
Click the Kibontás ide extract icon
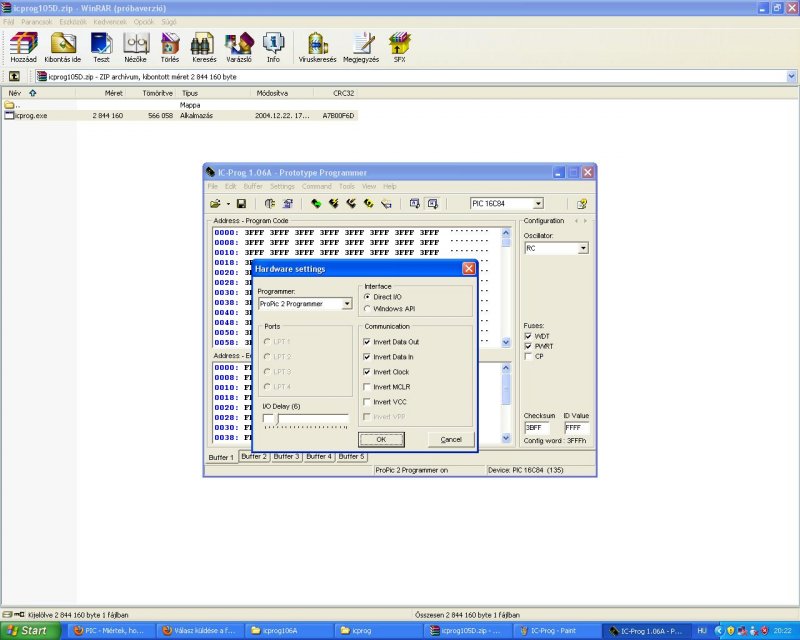pyautogui.click(x=63, y=47)
